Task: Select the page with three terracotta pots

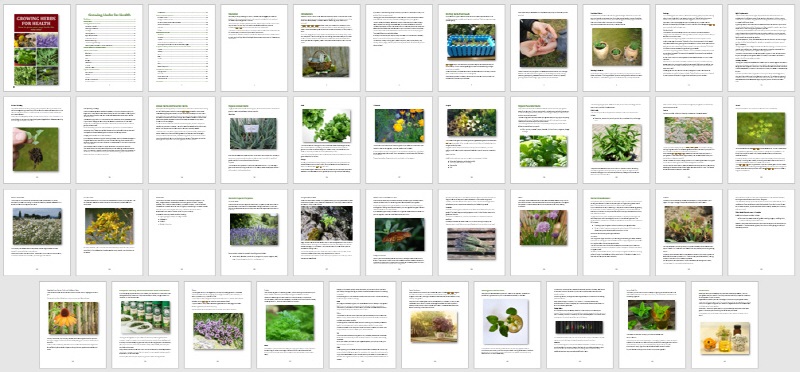Action: click(616, 48)
